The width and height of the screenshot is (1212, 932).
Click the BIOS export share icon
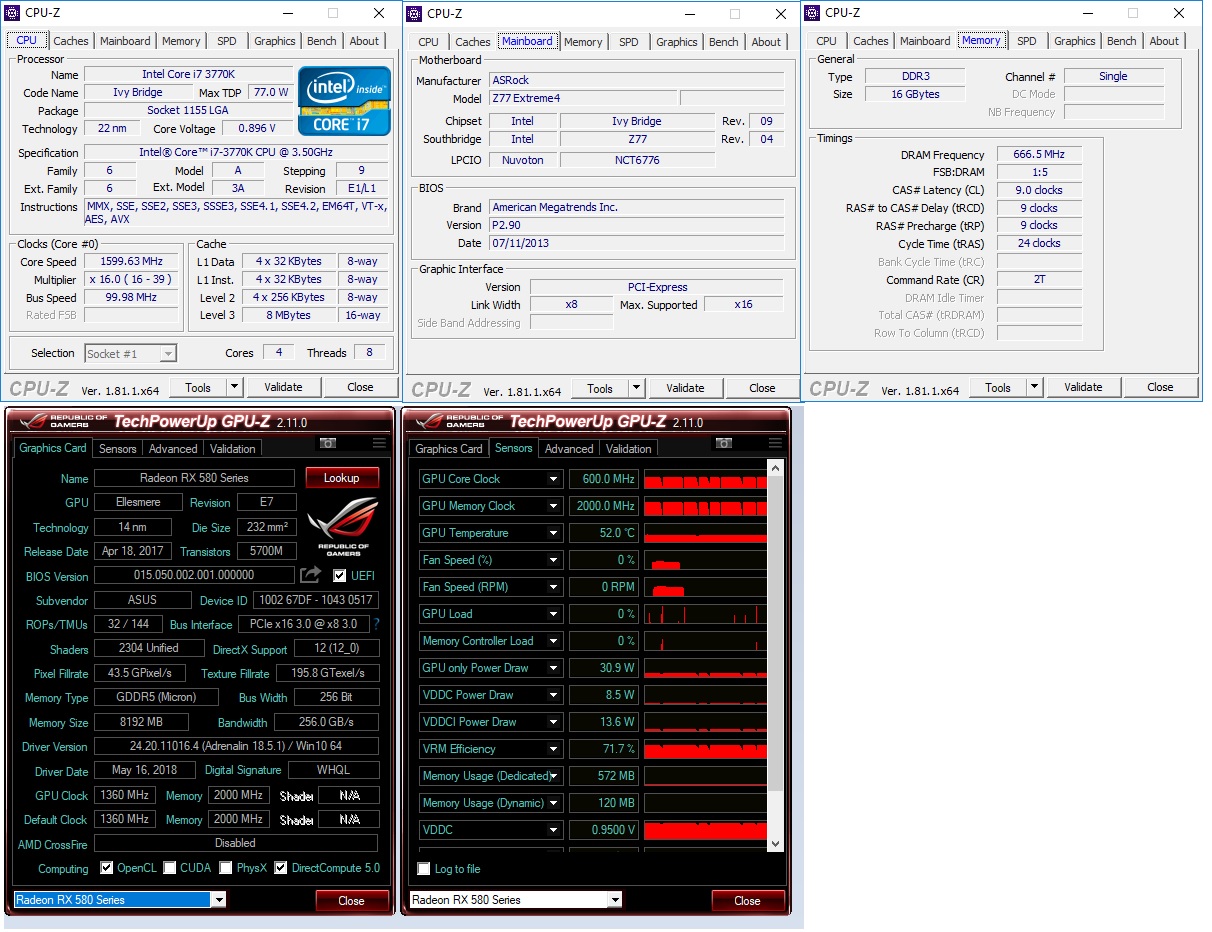[311, 575]
